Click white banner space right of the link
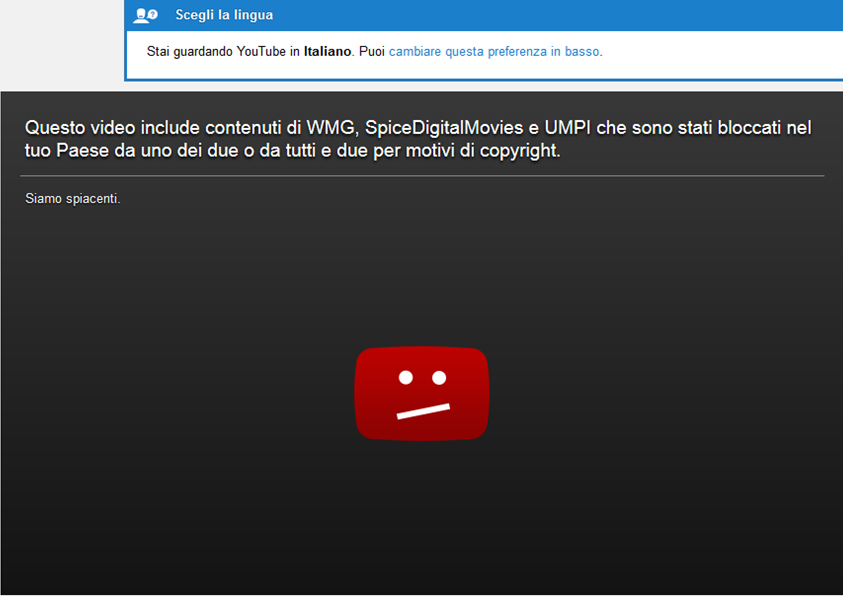Screen dimensions: 843x597 720,51
